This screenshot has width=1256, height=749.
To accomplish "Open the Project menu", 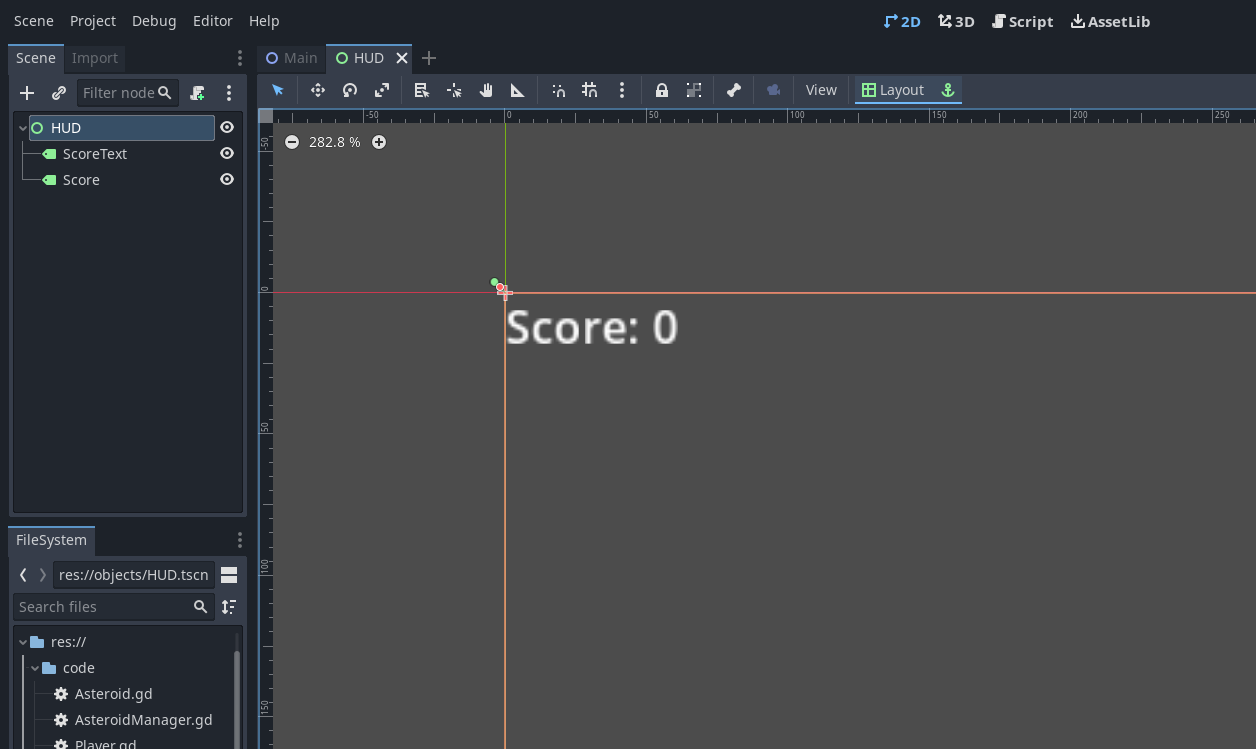I will (x=93, y=21).
